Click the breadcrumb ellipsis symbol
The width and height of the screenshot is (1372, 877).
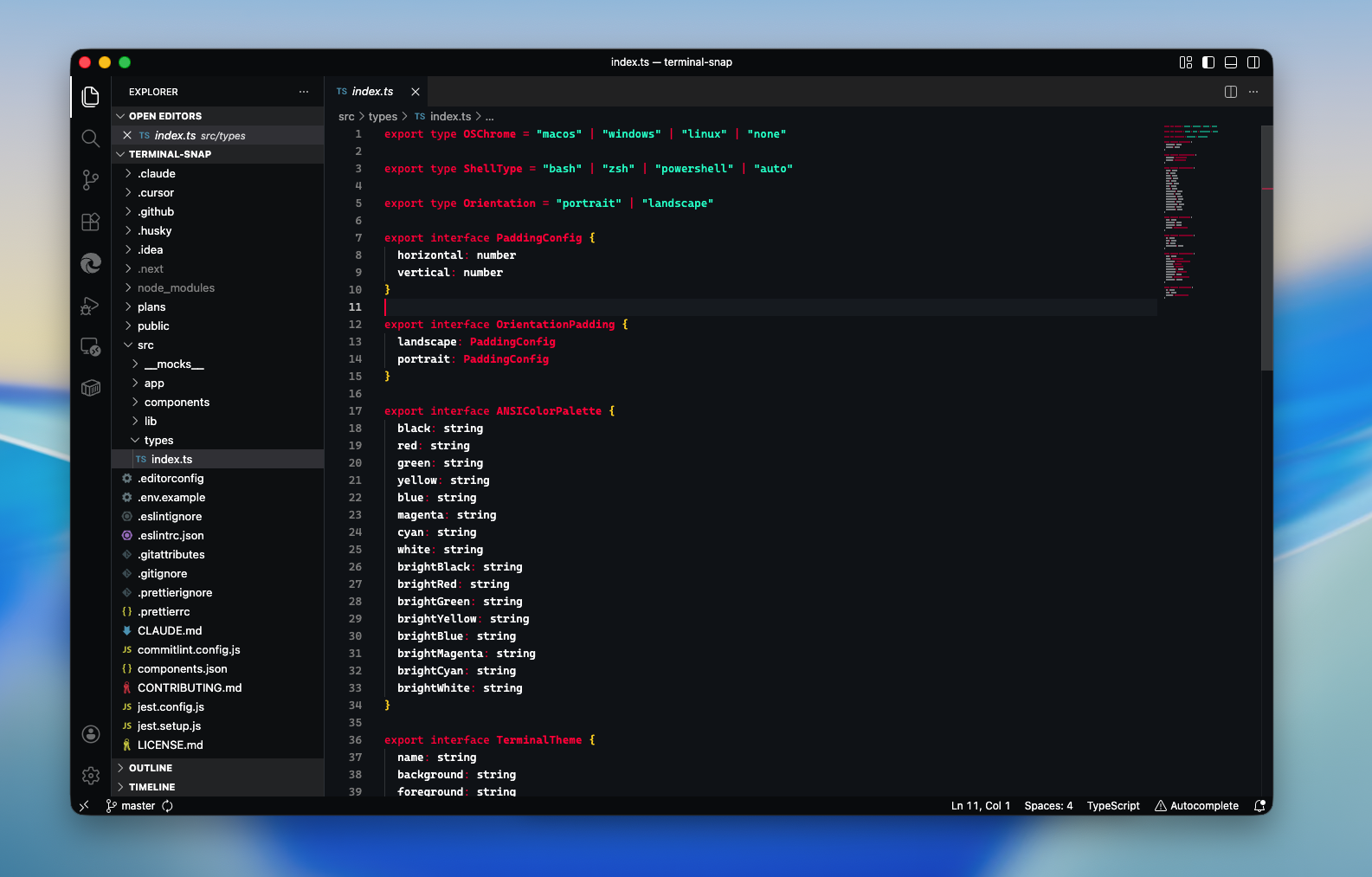(490, 117)
